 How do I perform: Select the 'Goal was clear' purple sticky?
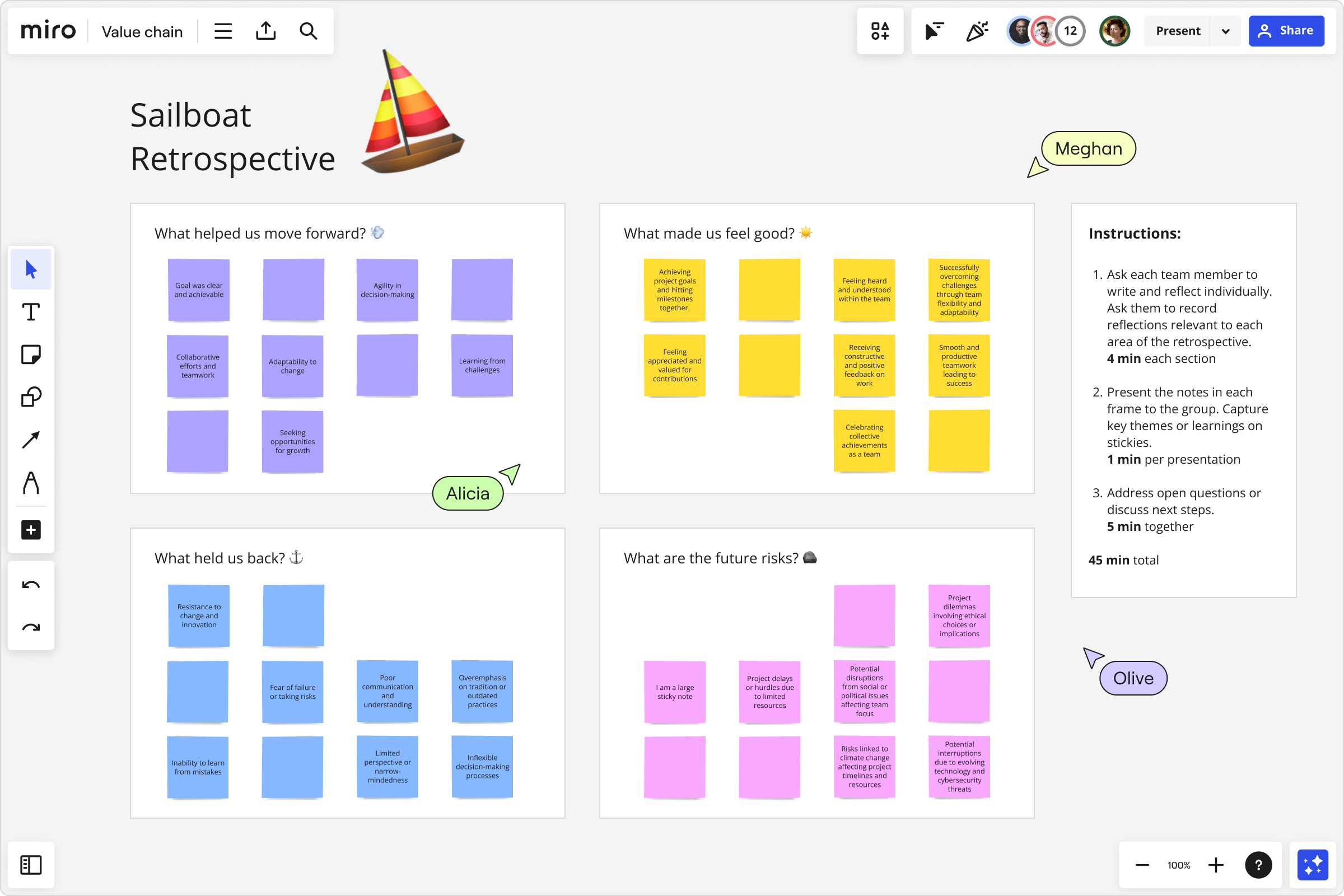199,290
